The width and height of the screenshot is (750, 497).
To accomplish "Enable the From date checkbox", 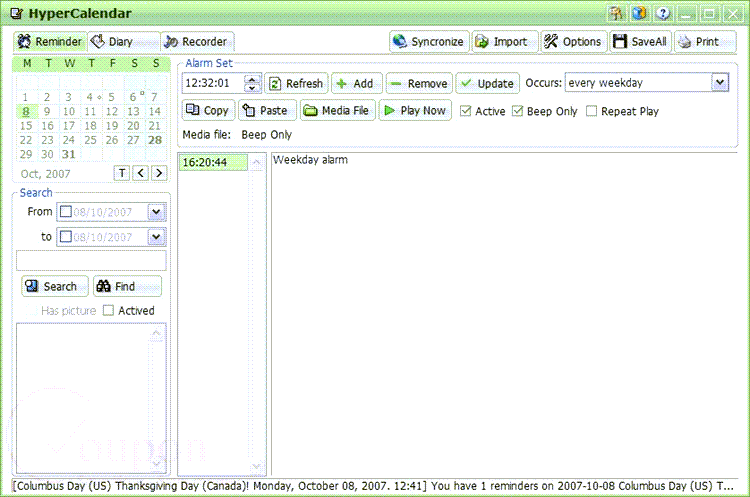I will click(x=66, y=211).
